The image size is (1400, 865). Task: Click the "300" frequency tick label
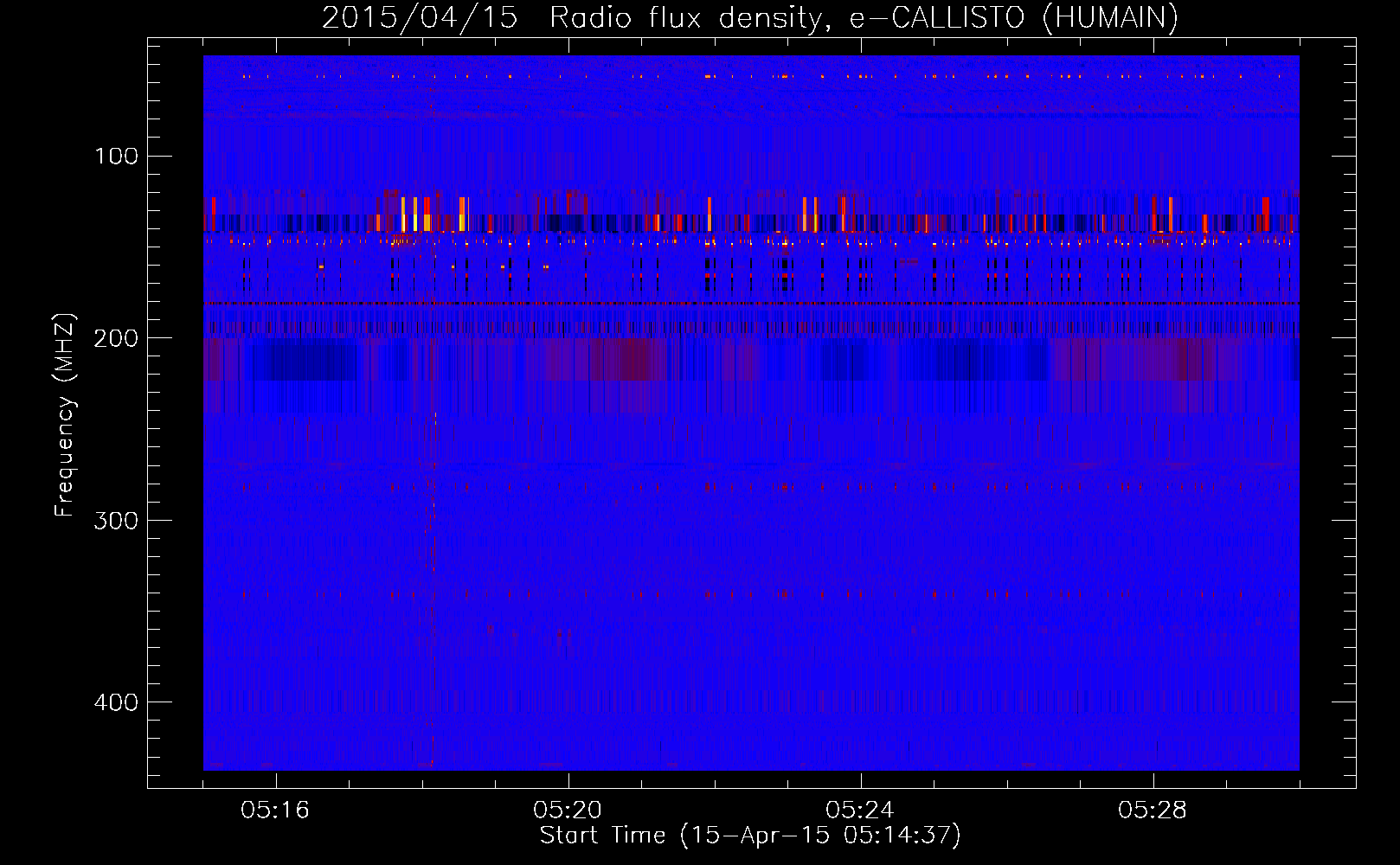click(117, 520)
